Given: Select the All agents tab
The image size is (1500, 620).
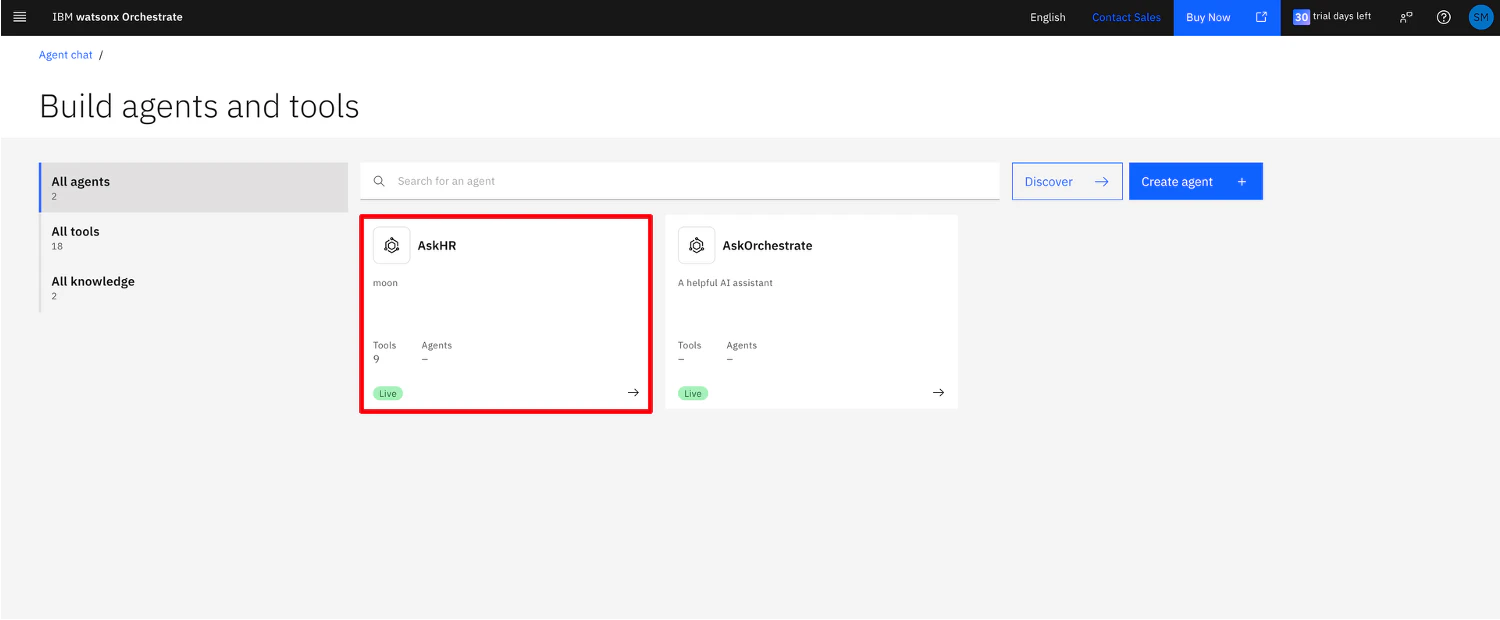Looking at the screenshot, I should point(195,187).
